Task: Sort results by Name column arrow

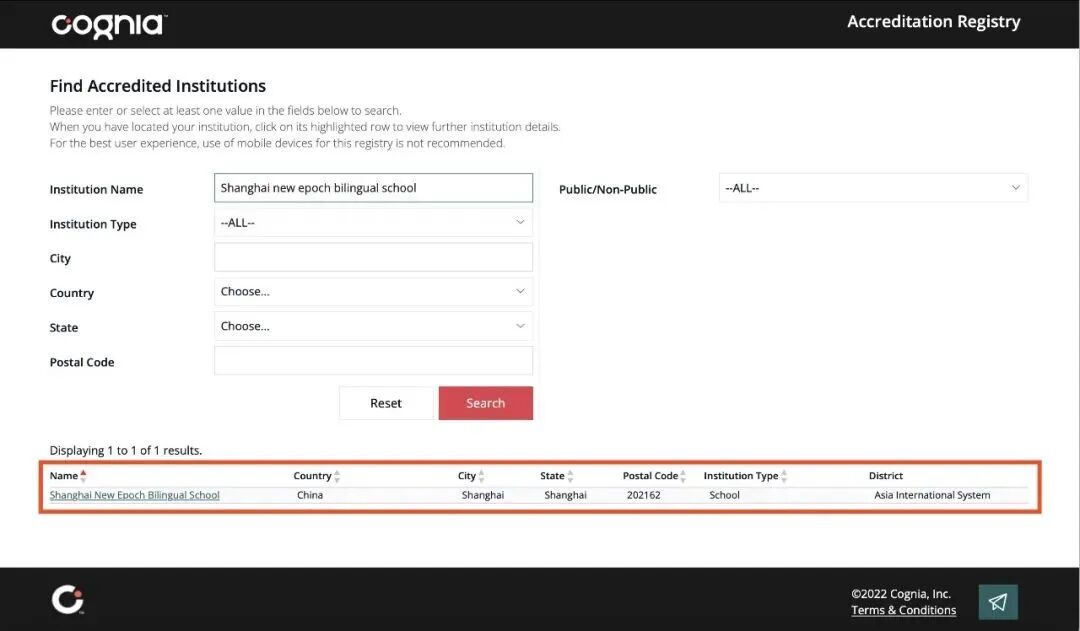Action: pos(83,475)
